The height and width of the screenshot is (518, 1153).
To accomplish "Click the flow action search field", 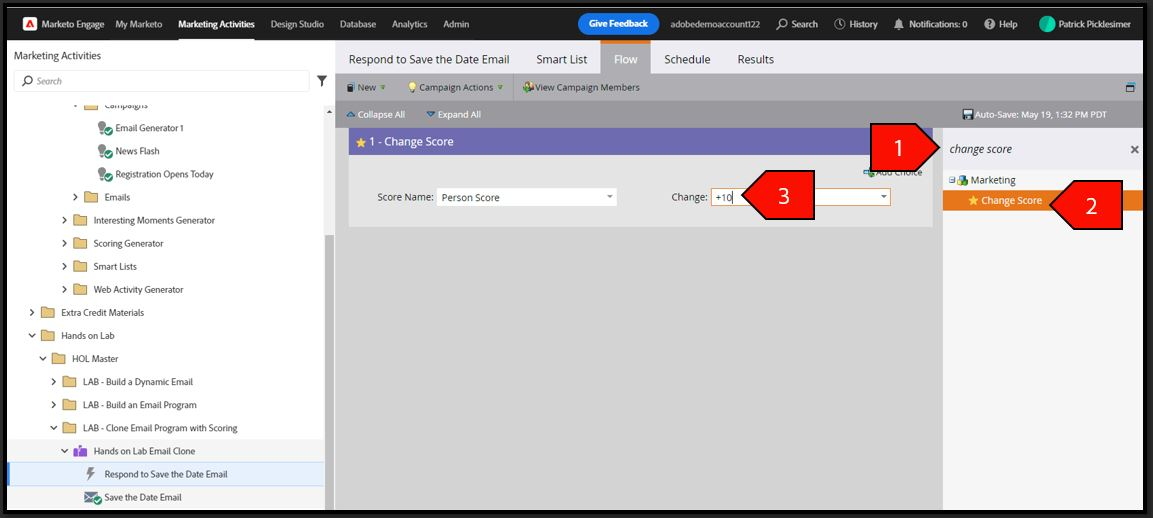I will [1036, 149].
